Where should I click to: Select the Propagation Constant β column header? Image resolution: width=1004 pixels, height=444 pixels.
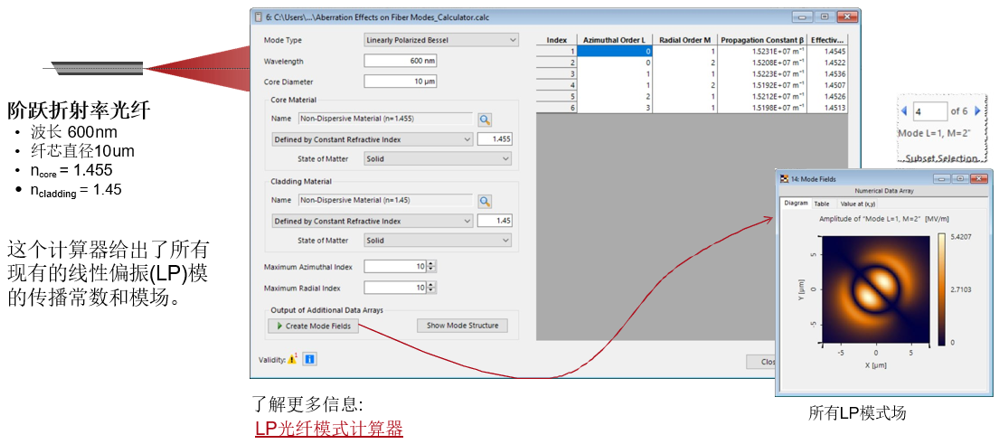click(762, 40)
